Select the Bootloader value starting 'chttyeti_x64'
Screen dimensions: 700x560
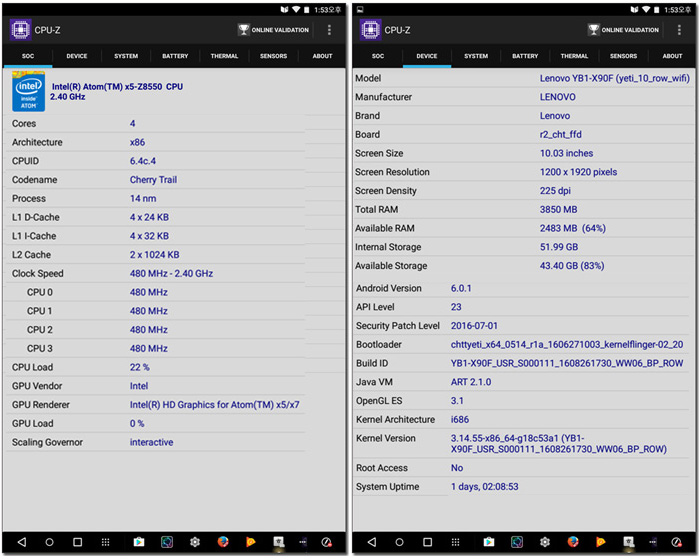[567, 344]
